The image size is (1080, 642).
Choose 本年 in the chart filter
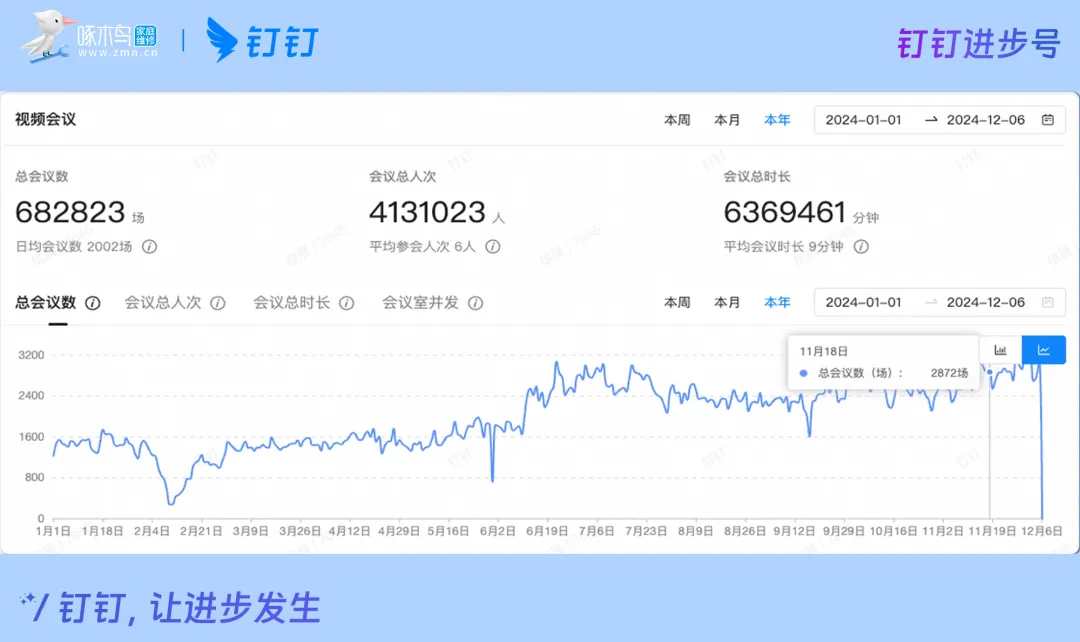coord(777,302)
